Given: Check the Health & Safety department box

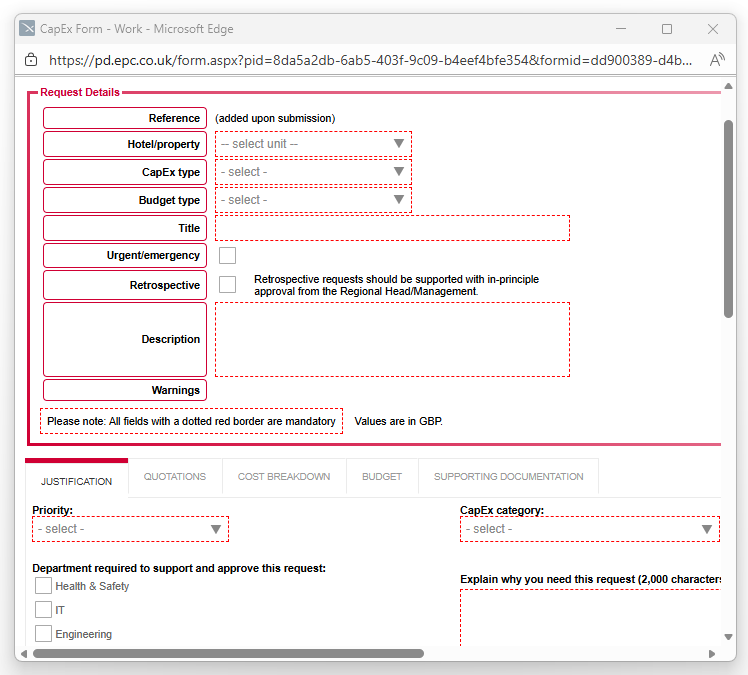Looking at the screenshot, I should (x=43, y=586).
